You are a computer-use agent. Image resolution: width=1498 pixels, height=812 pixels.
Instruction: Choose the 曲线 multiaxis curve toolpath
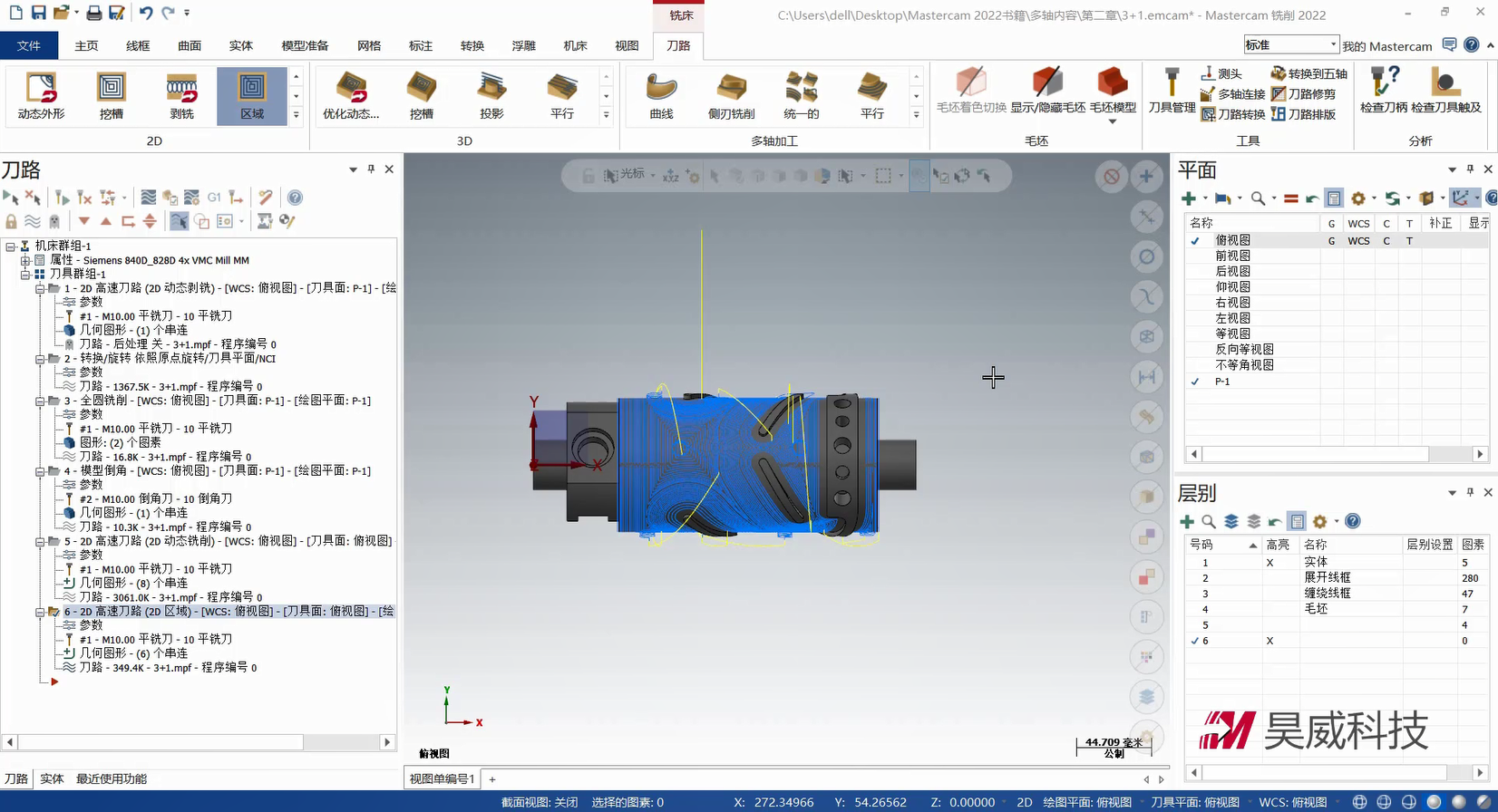point(662,95)
